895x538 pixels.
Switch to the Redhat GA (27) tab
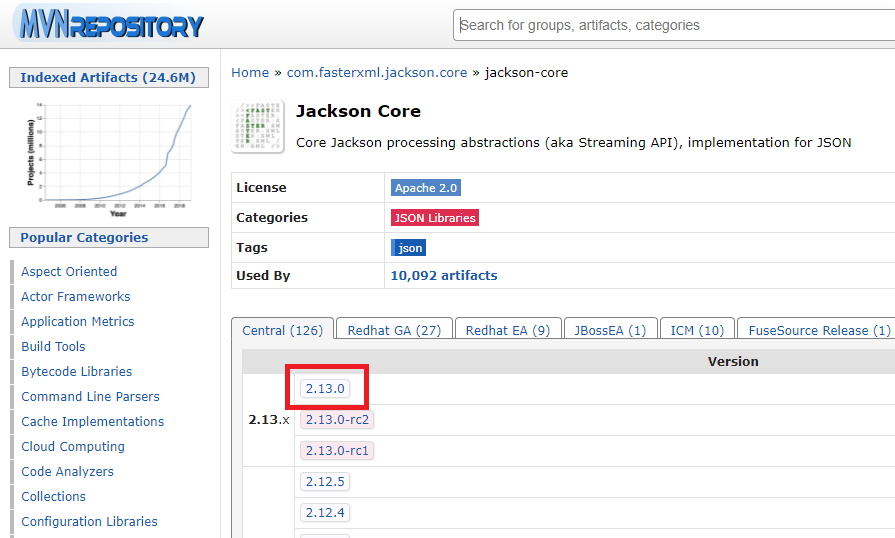point(394,330)
